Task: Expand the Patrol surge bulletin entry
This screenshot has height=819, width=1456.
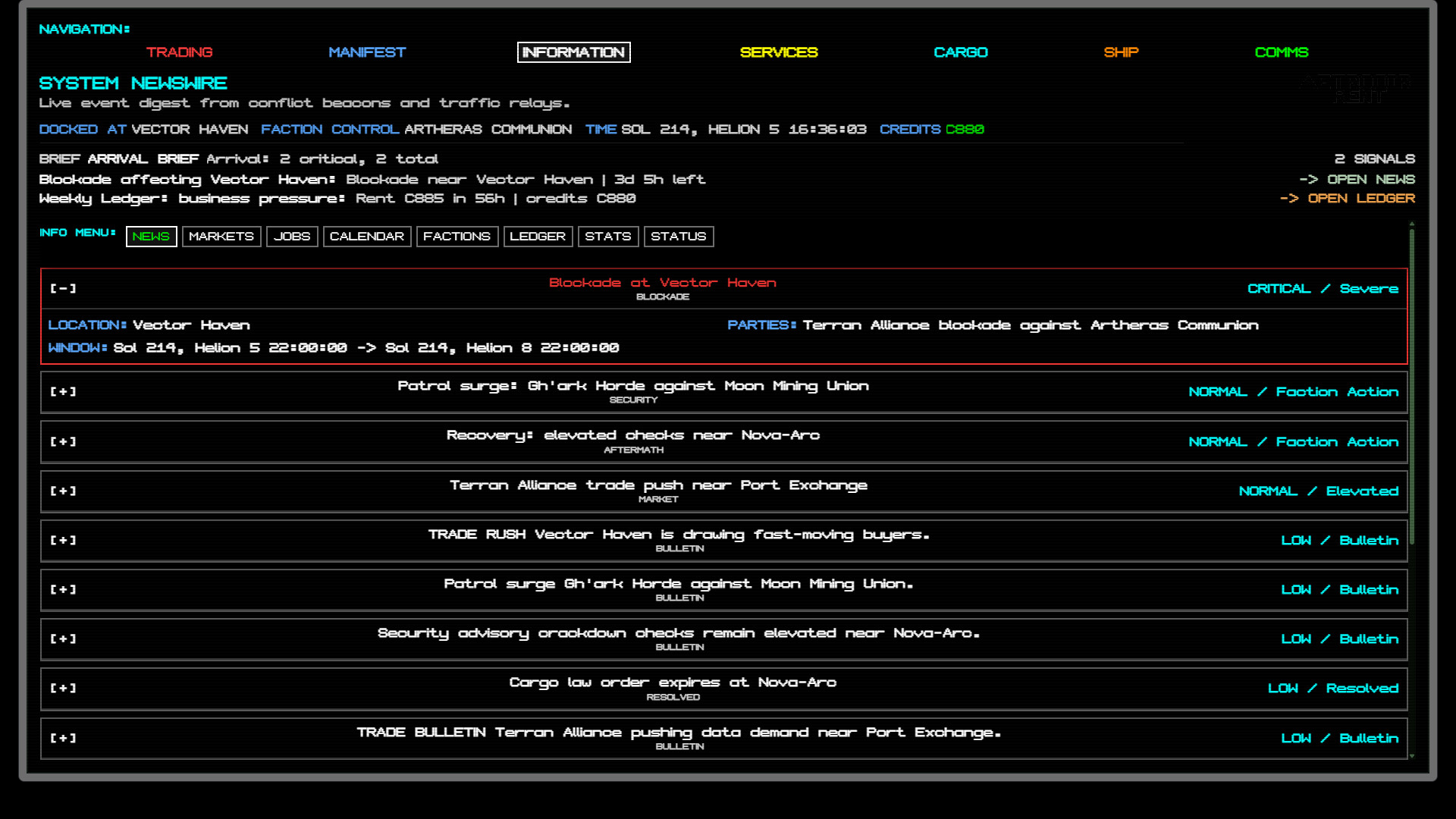Action: point(64,590)
